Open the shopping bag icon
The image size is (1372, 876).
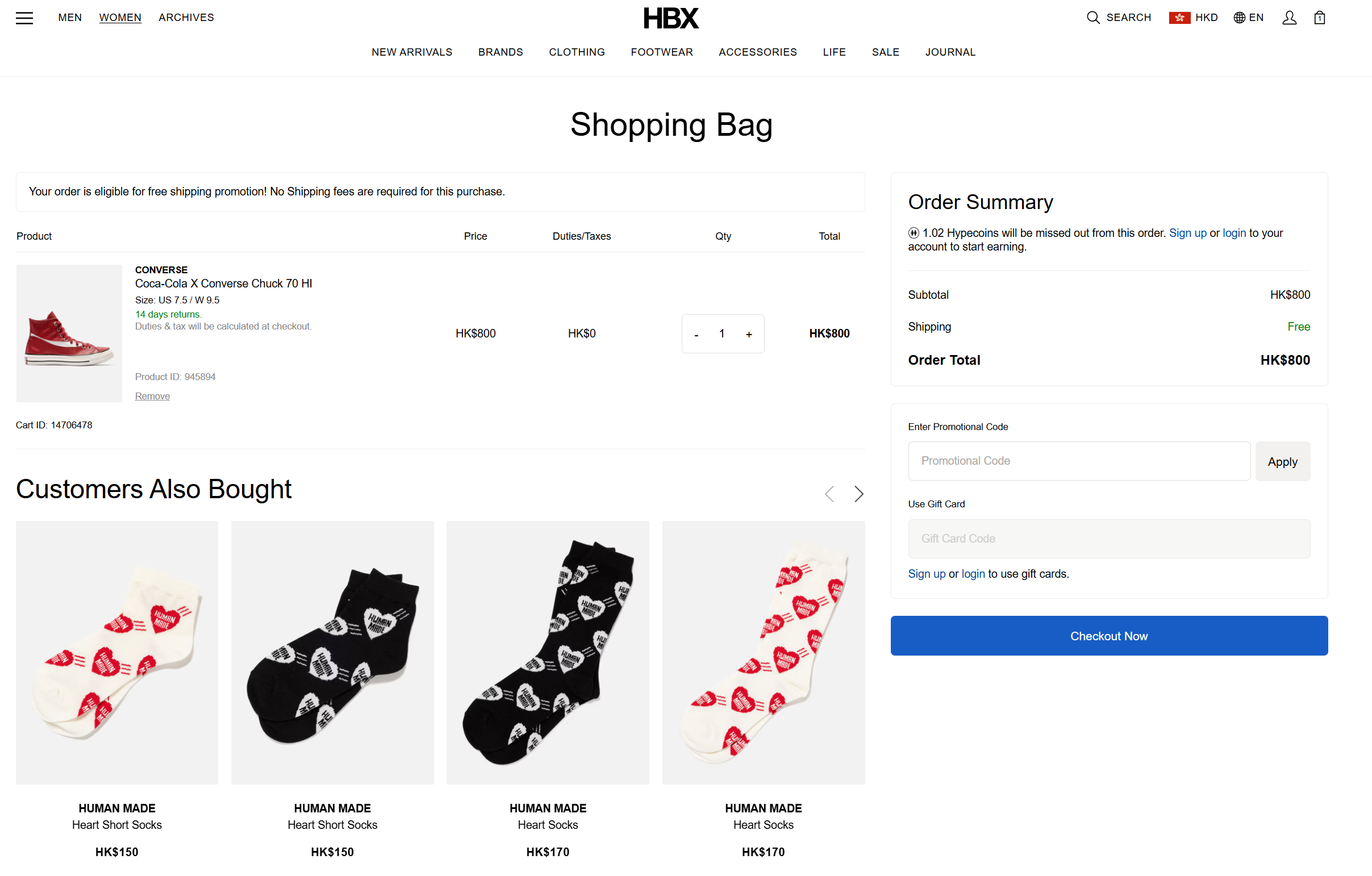click(1319, 18)
